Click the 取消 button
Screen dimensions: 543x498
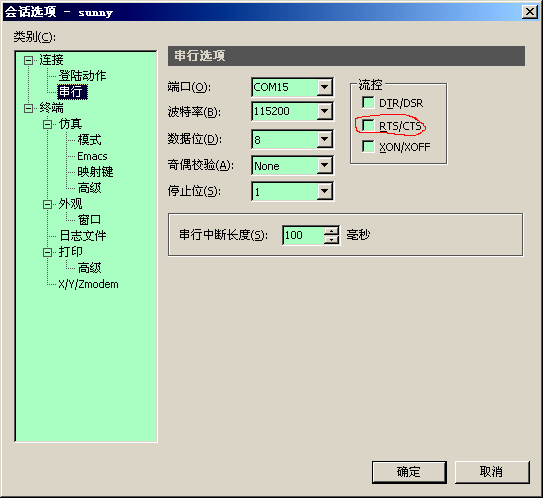492,472
